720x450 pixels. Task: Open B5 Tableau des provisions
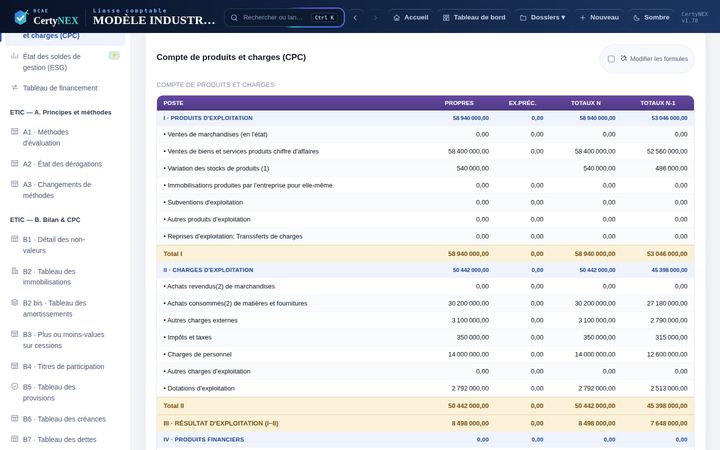(65, 392)
